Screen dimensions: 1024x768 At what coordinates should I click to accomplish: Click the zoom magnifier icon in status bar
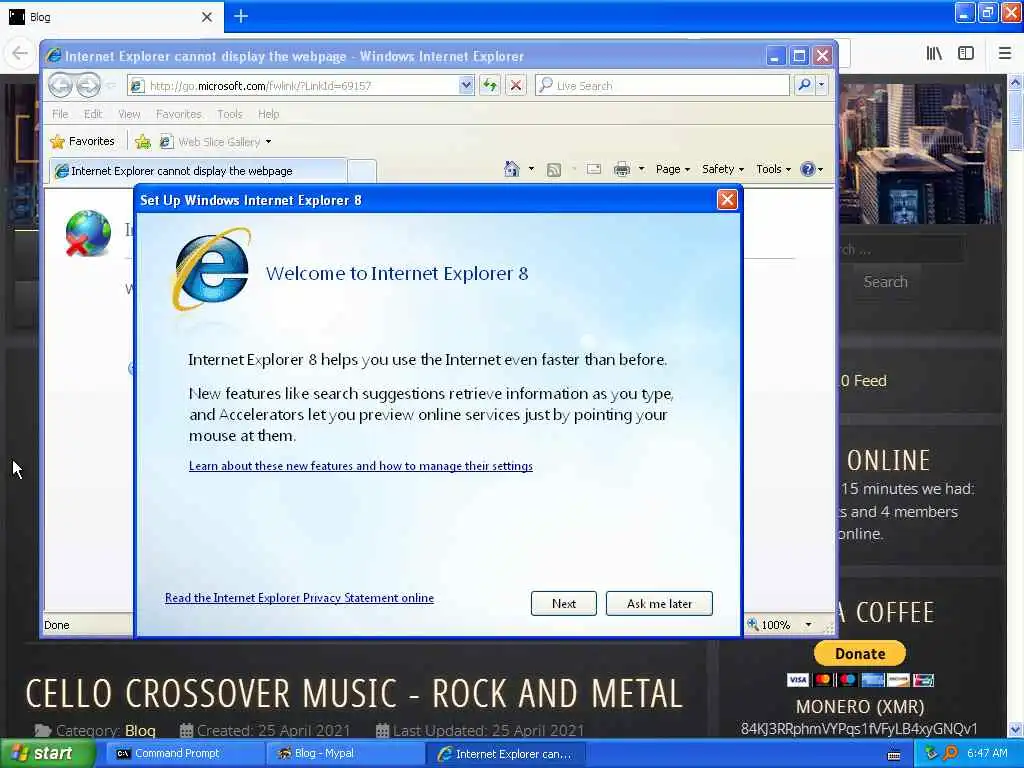point(753,624)
